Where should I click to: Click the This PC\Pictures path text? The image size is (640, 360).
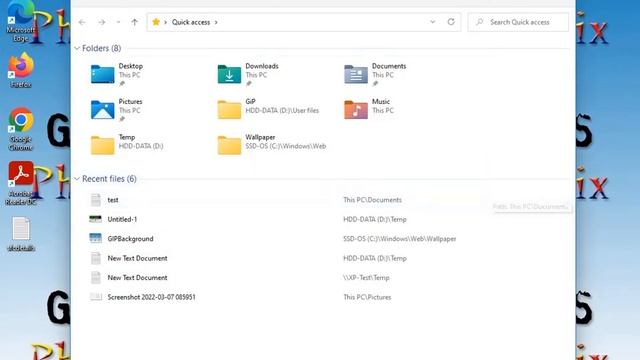(x=367, y=297)
